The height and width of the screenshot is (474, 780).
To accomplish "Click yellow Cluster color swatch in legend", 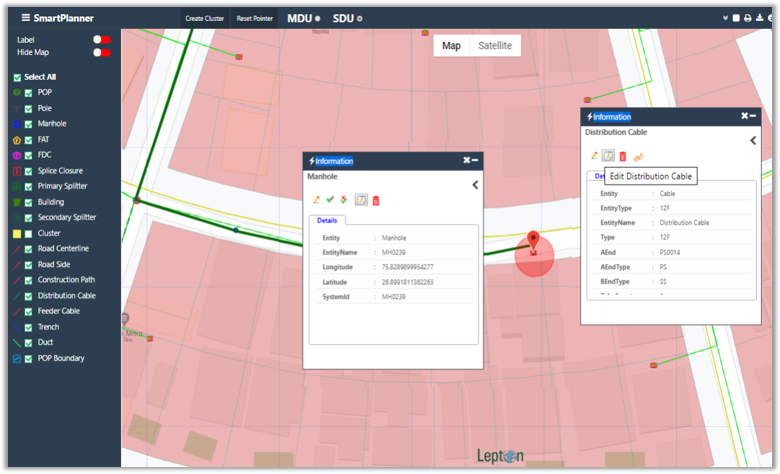I will click(x=17, y=234).
